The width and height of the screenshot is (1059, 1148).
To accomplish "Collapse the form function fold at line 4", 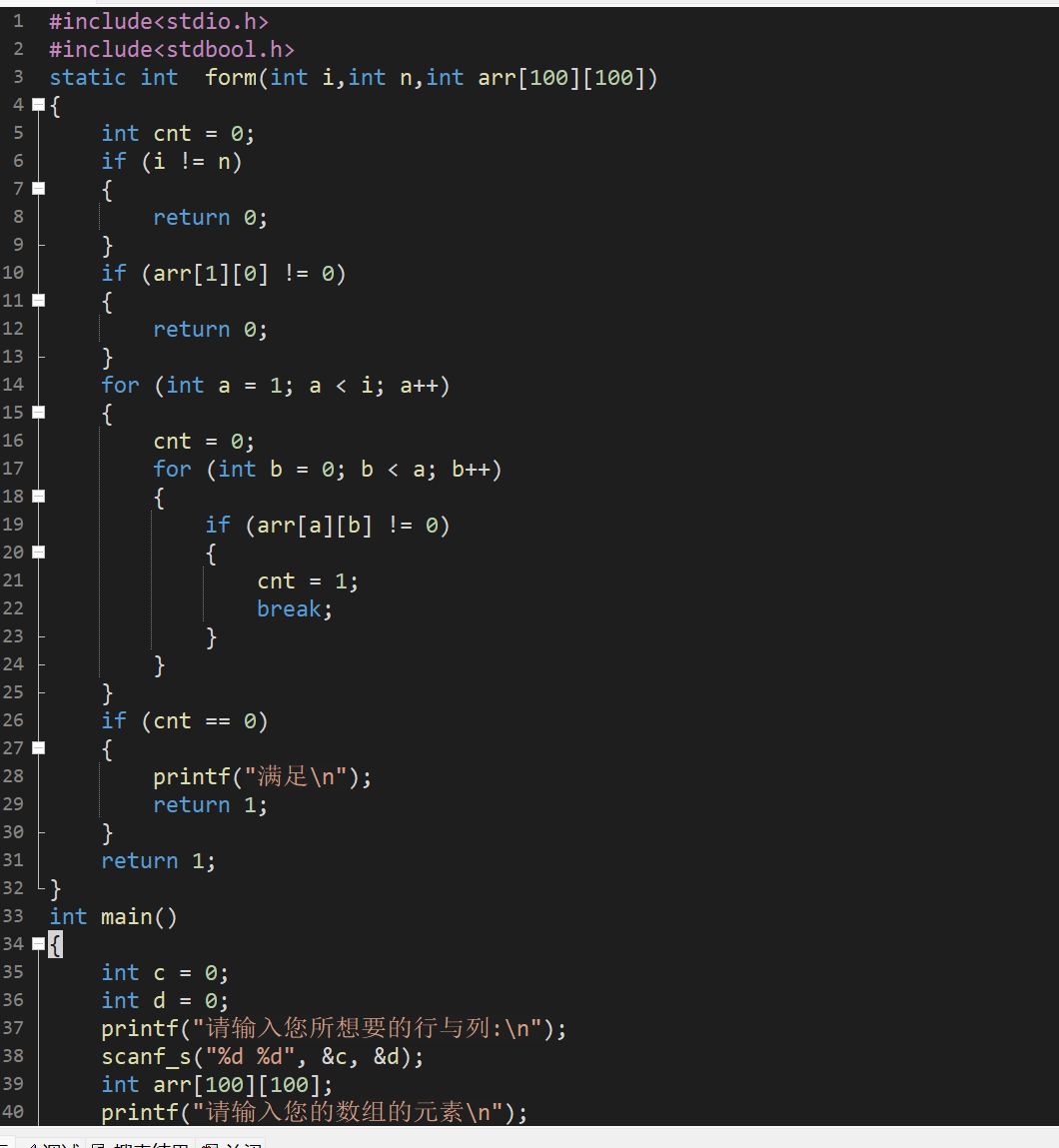I will [x=39, y=105].
